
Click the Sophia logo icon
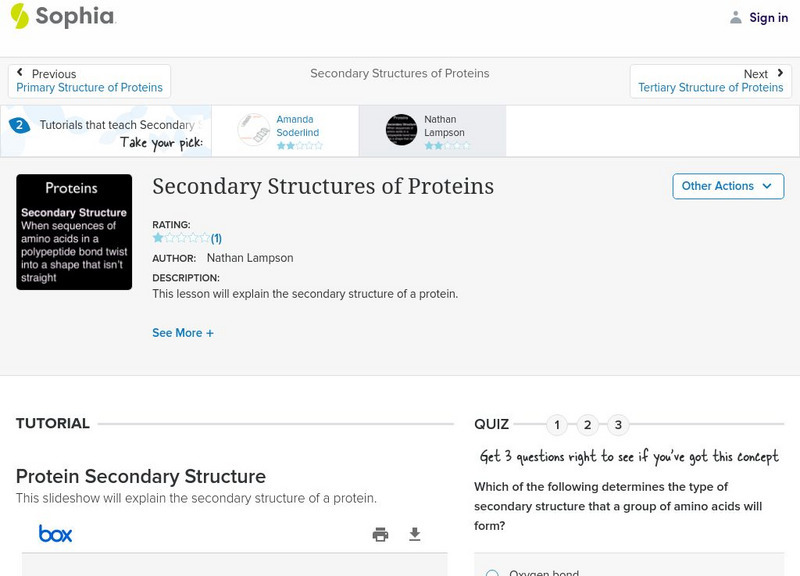tap(20, 16)
